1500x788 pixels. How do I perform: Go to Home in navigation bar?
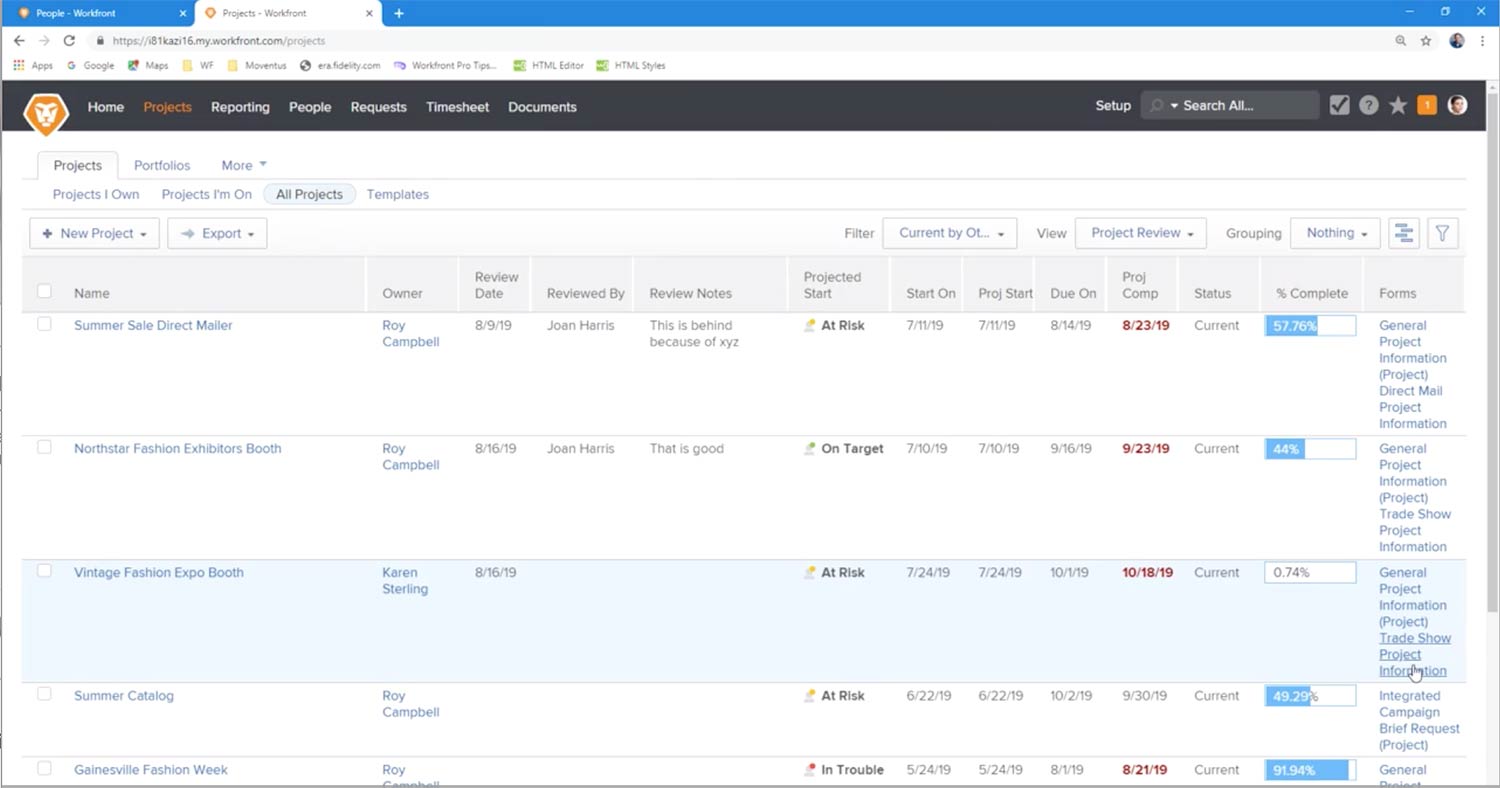click(x=106, y=107)
